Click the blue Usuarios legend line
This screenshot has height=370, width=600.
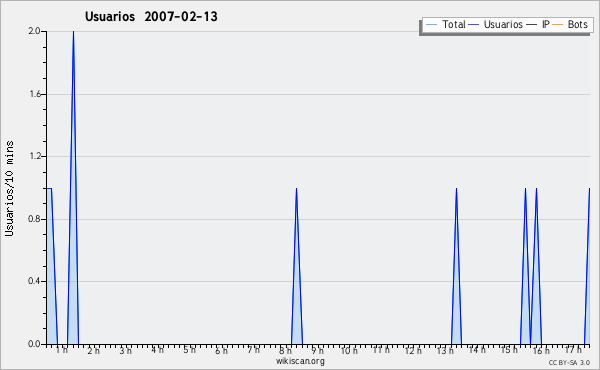click(474, 25)
